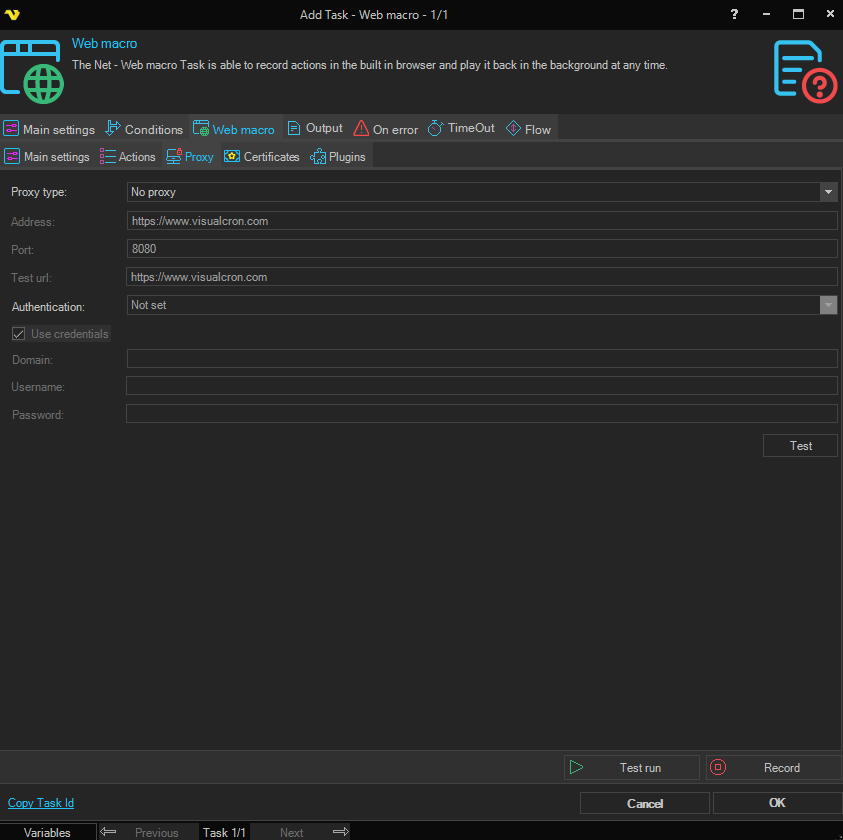Click the help document icon at top right

805,70
